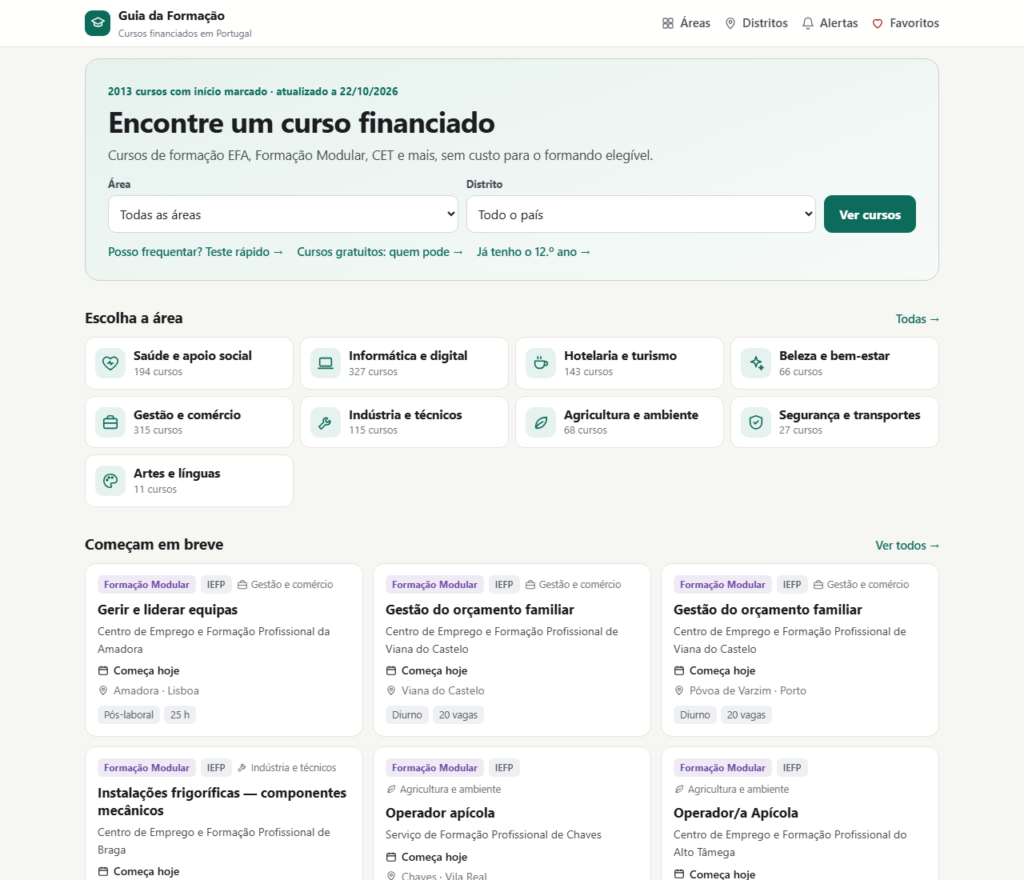Select the Artes e línguas palette icon

tap(110, 481)
